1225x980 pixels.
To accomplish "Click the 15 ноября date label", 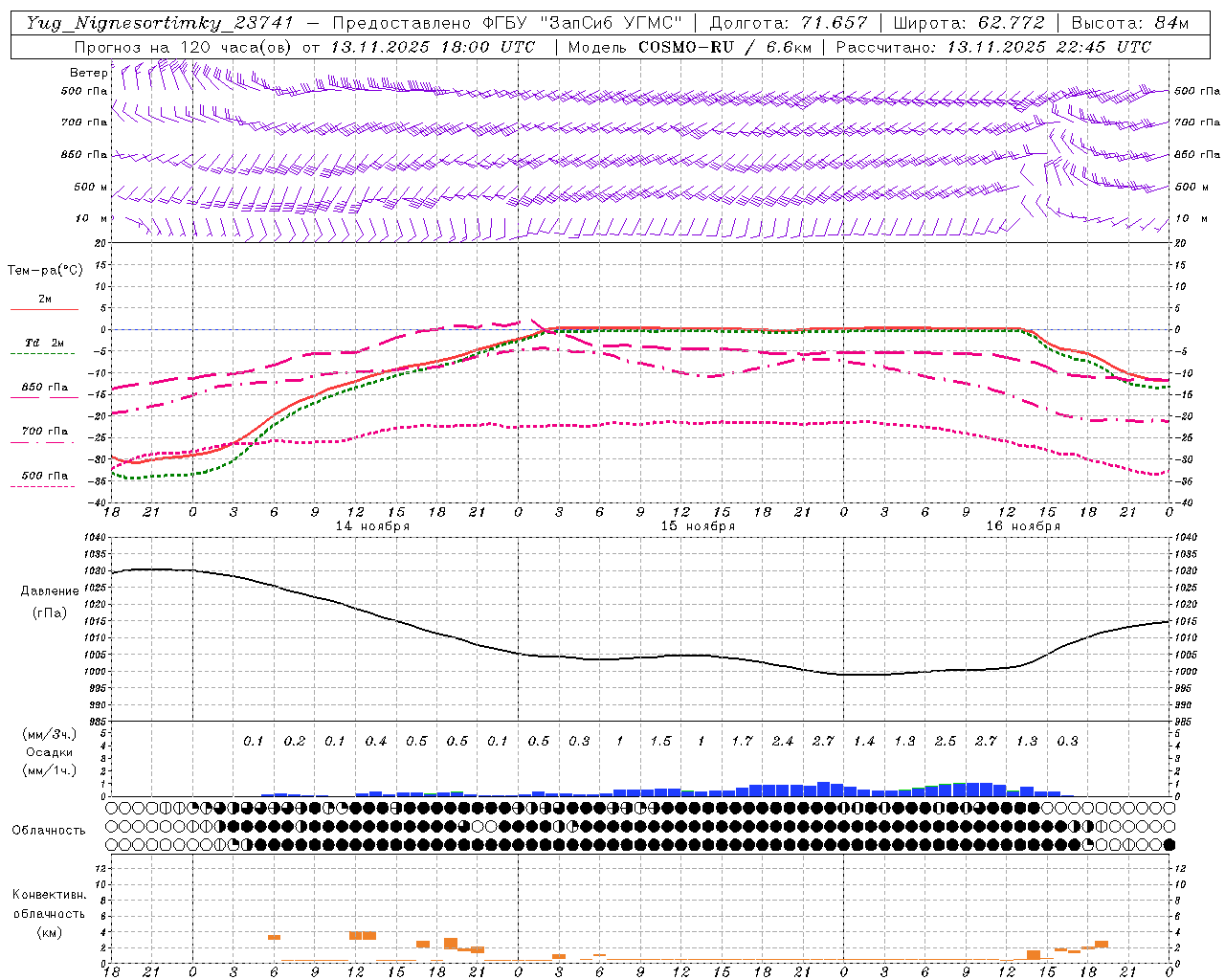I will (x=698, y=526).
